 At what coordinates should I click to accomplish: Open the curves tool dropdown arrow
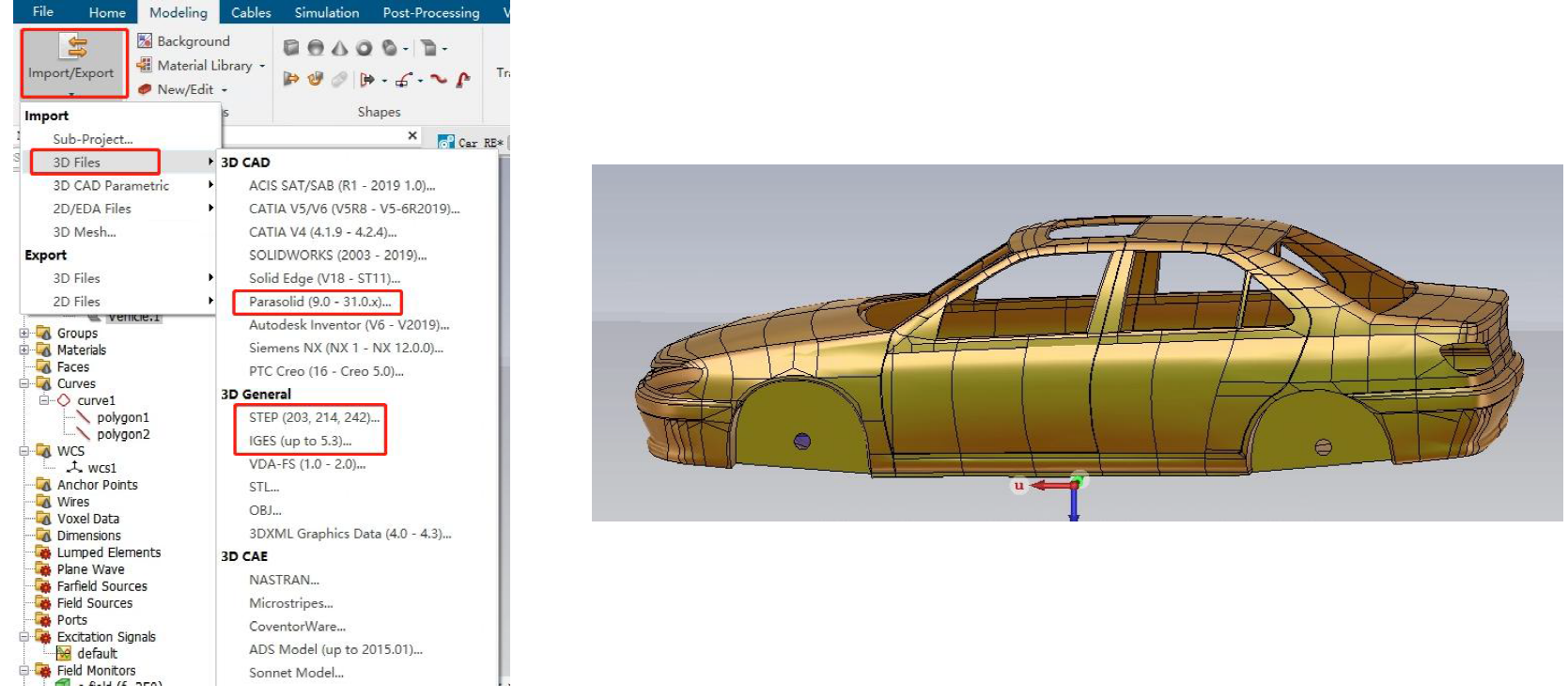pyautogui.click(x=420, y=81)
